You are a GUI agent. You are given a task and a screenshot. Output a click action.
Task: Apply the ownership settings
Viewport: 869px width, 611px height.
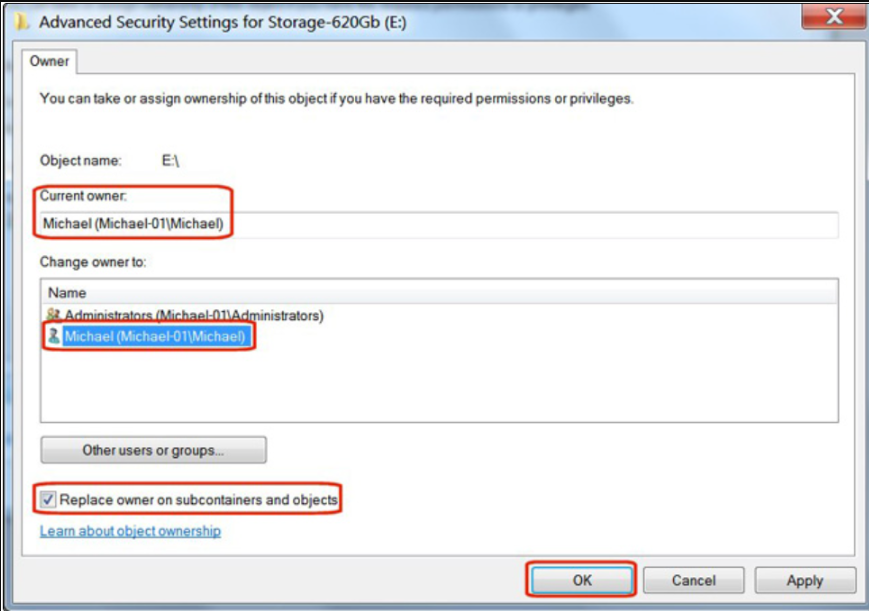(x=804, y=580)
